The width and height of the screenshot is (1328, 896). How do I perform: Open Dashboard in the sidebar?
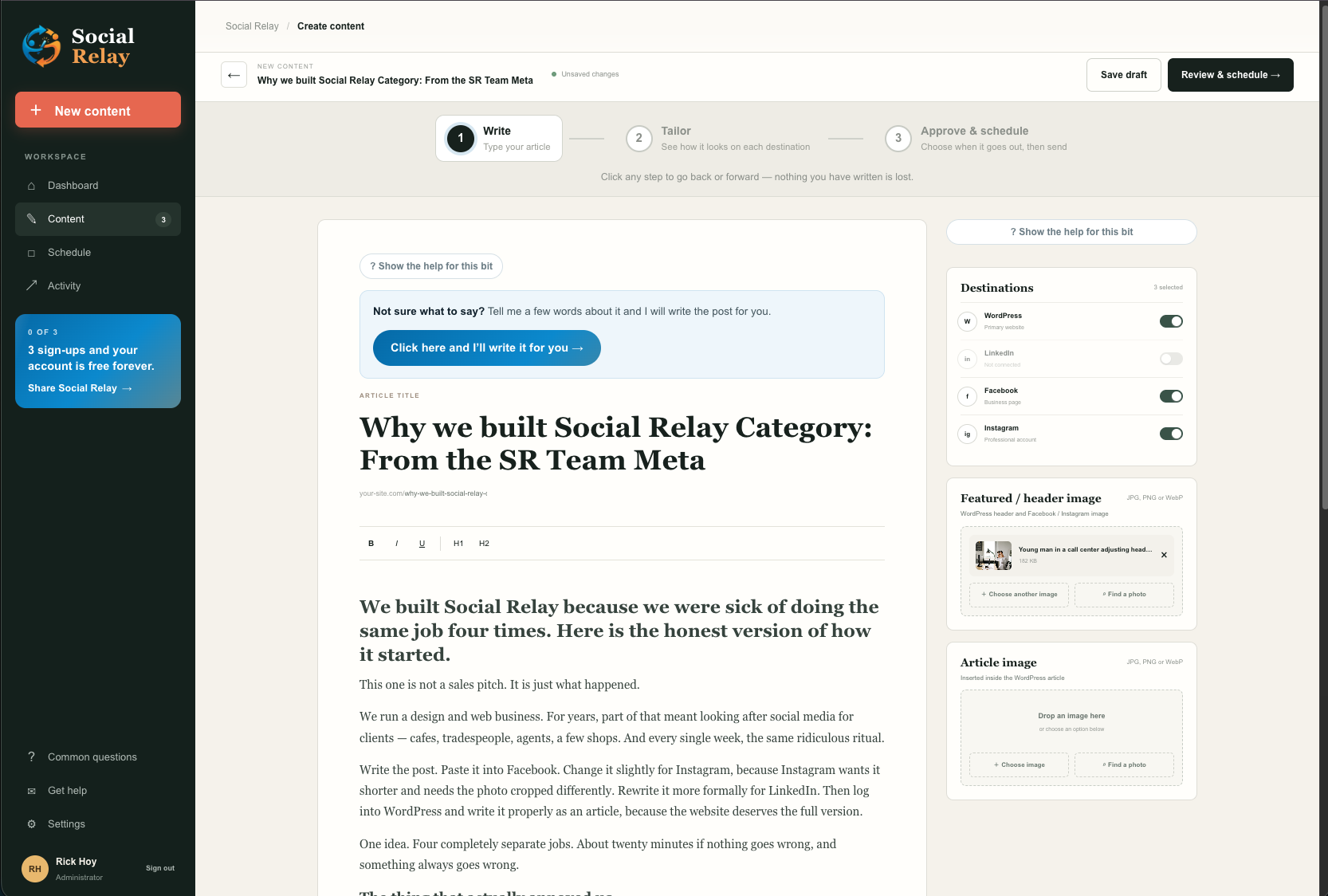click(x=98, y=186)
